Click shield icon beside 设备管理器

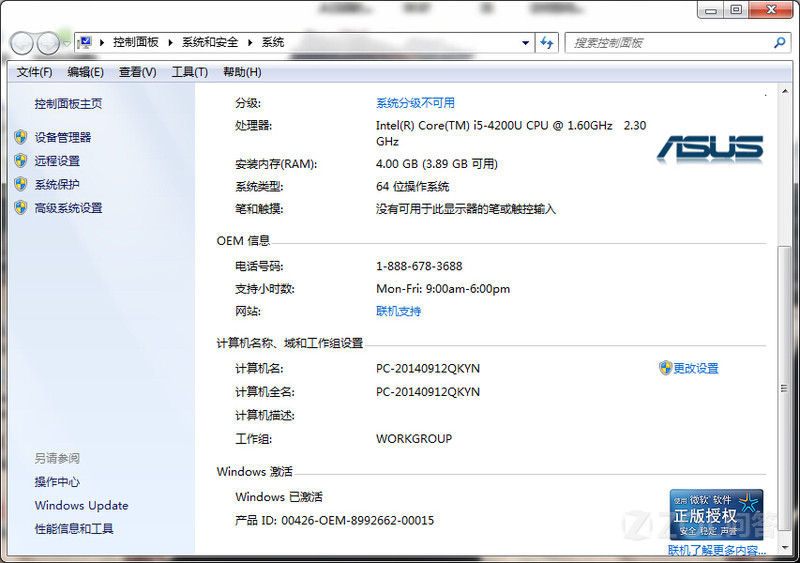tap(21, 137)
